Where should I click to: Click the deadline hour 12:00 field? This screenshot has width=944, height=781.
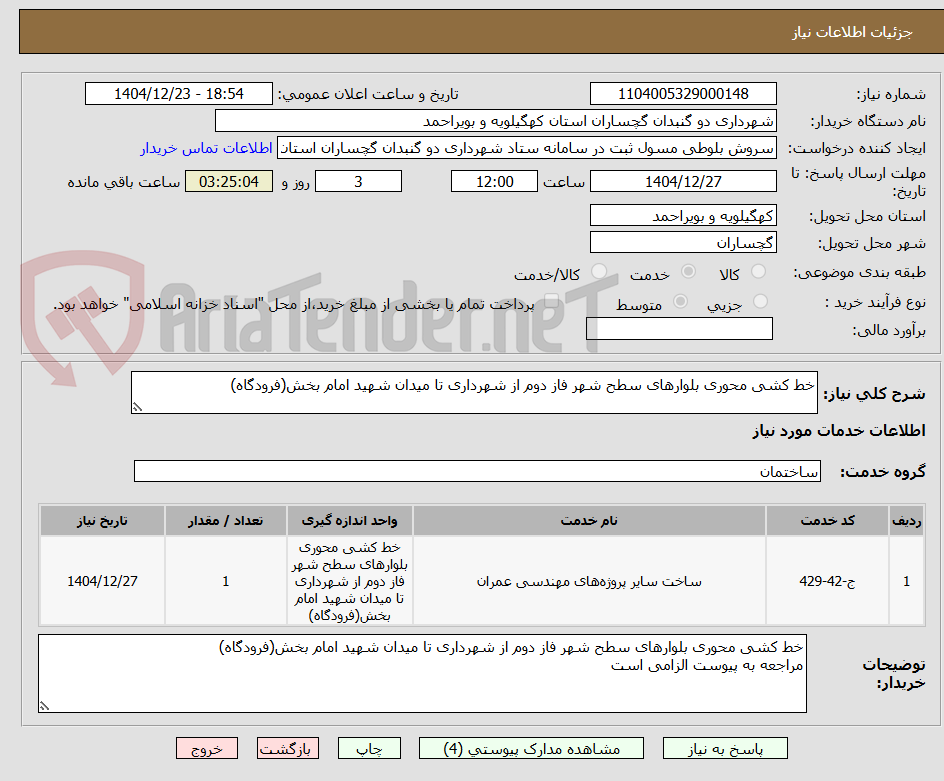tap(494, 181)
